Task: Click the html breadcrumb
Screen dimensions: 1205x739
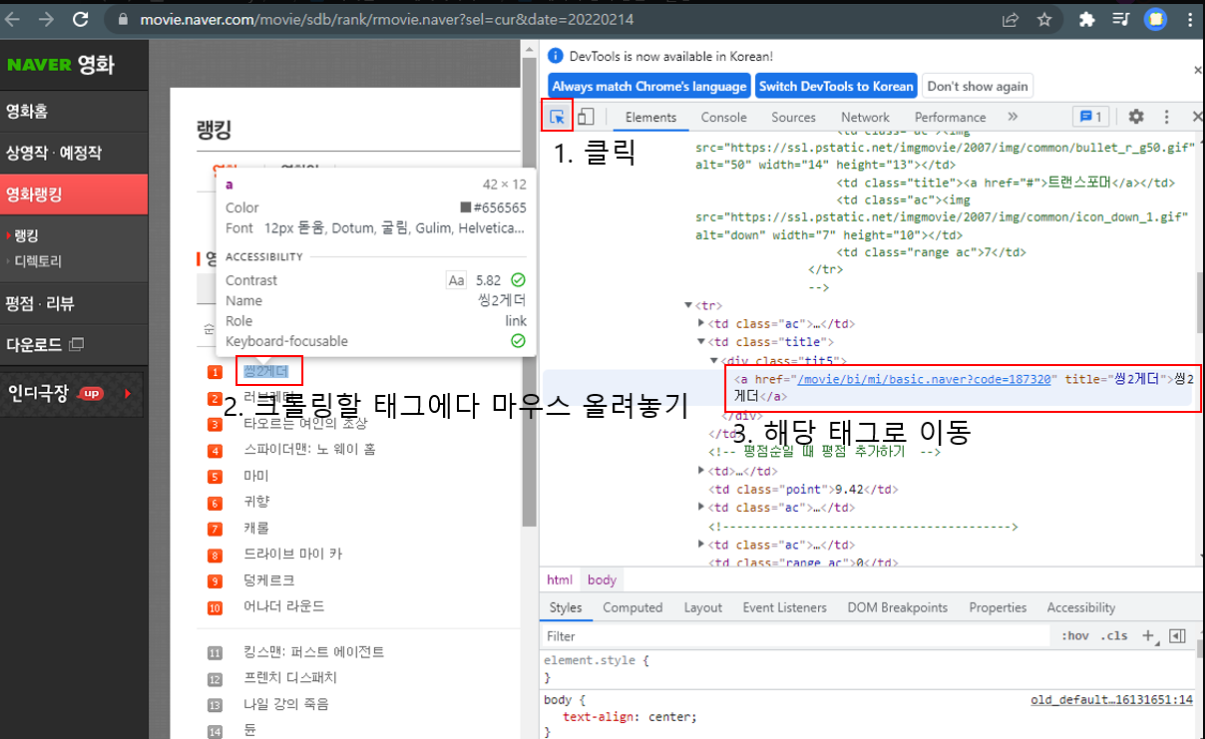Action: coord(560,580)
